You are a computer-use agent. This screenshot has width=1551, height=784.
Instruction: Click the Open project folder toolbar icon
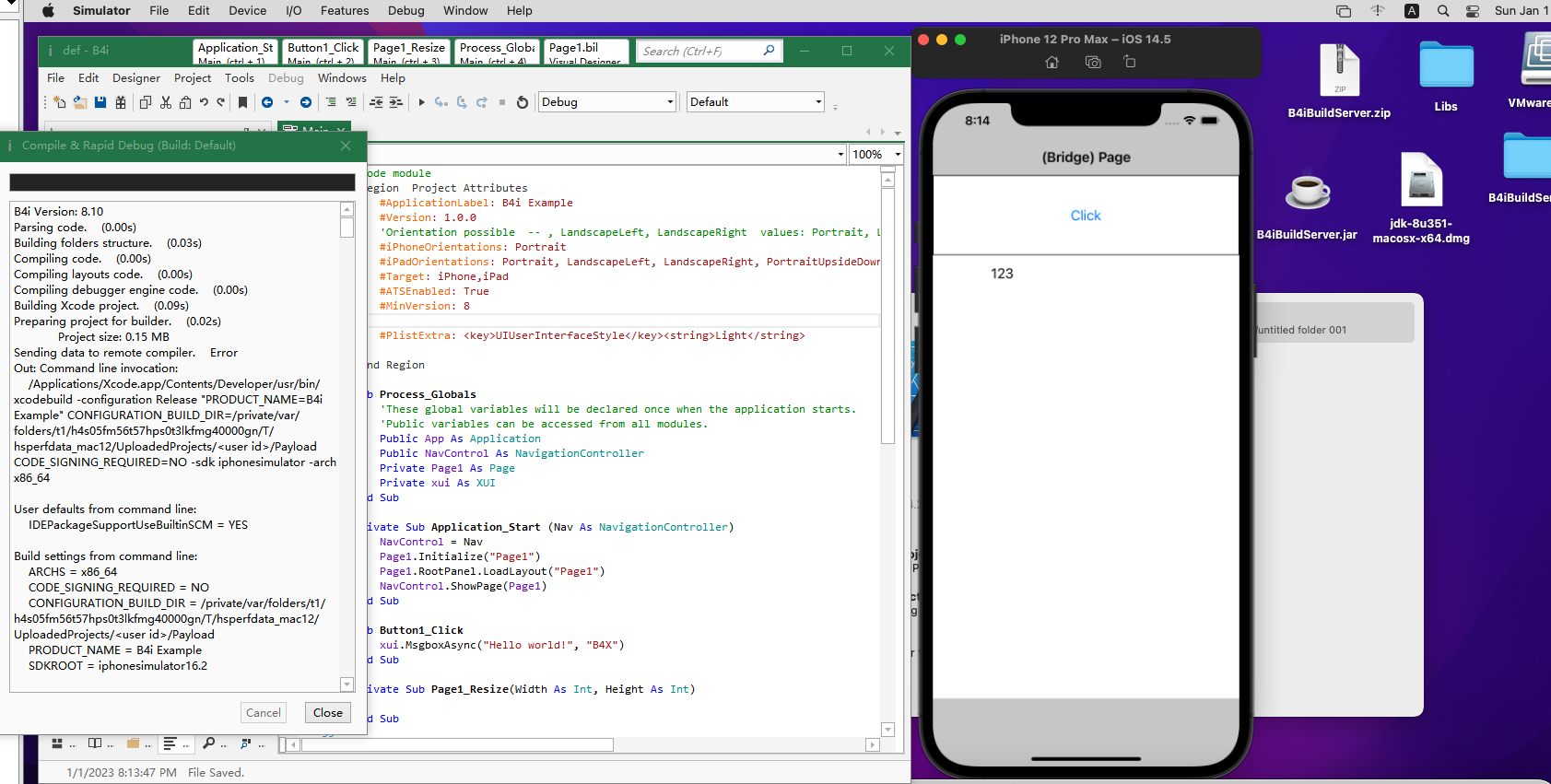tap(80, 102)
